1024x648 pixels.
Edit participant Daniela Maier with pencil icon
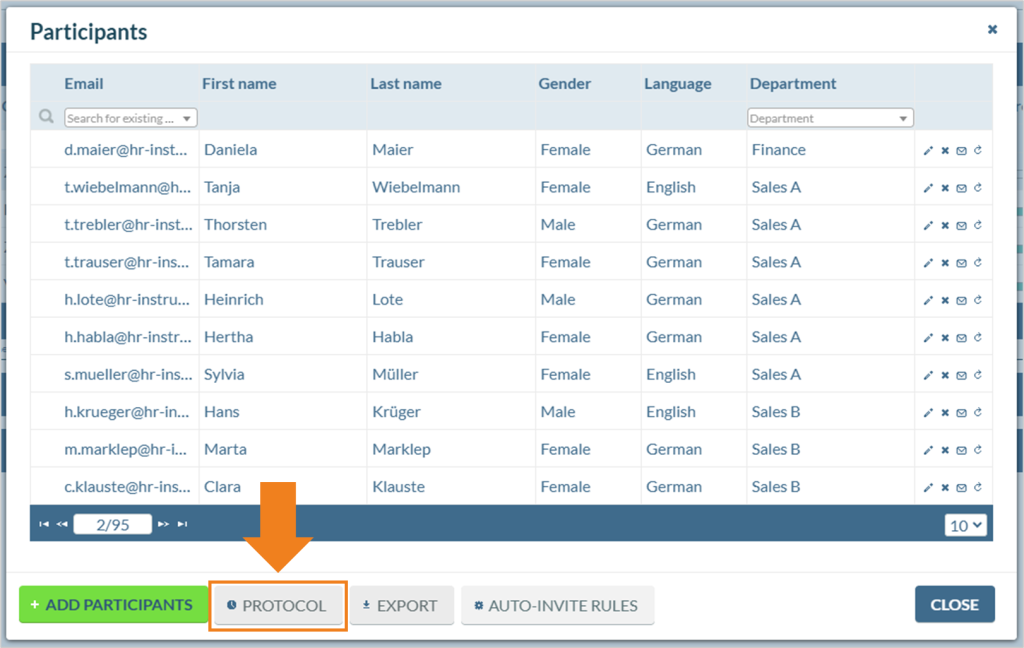tap(928, 151)
